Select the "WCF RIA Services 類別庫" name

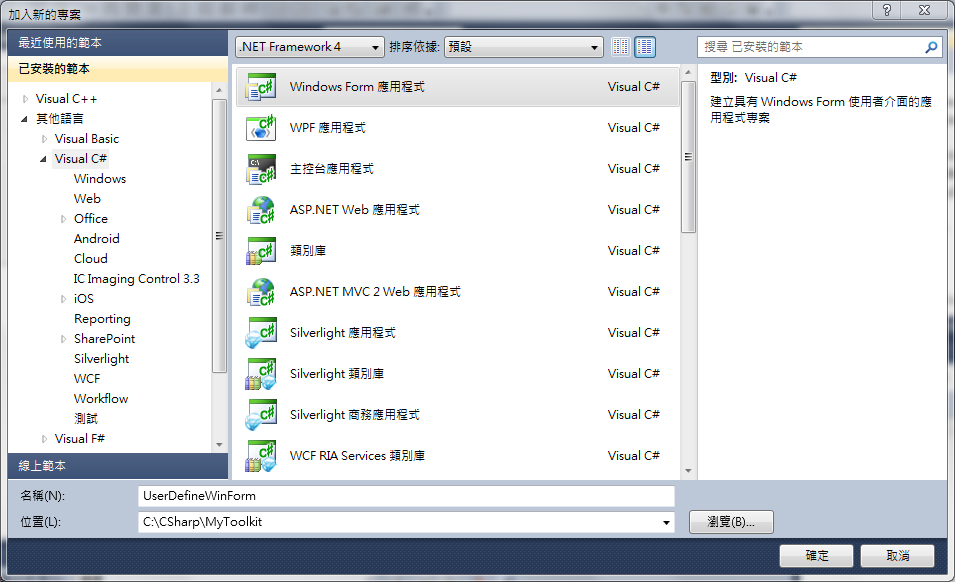pyautogui.click(x=358, y=455)
